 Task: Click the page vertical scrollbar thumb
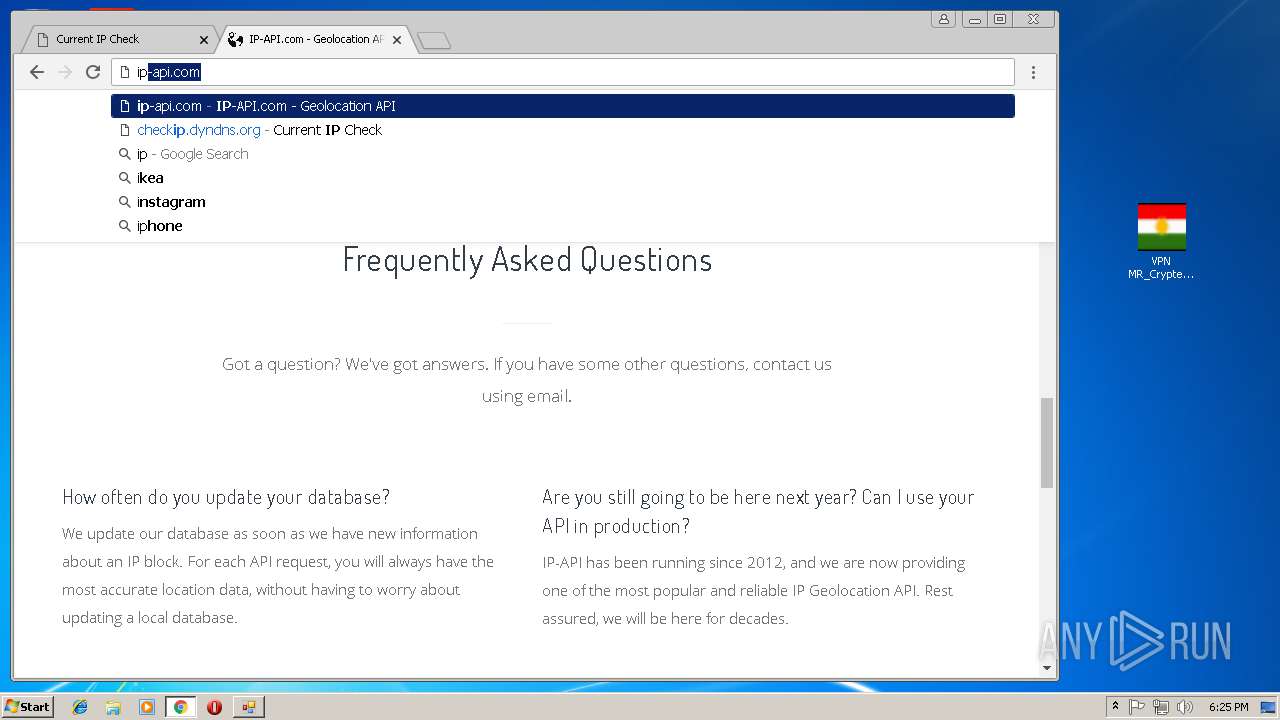point(1047,442)
